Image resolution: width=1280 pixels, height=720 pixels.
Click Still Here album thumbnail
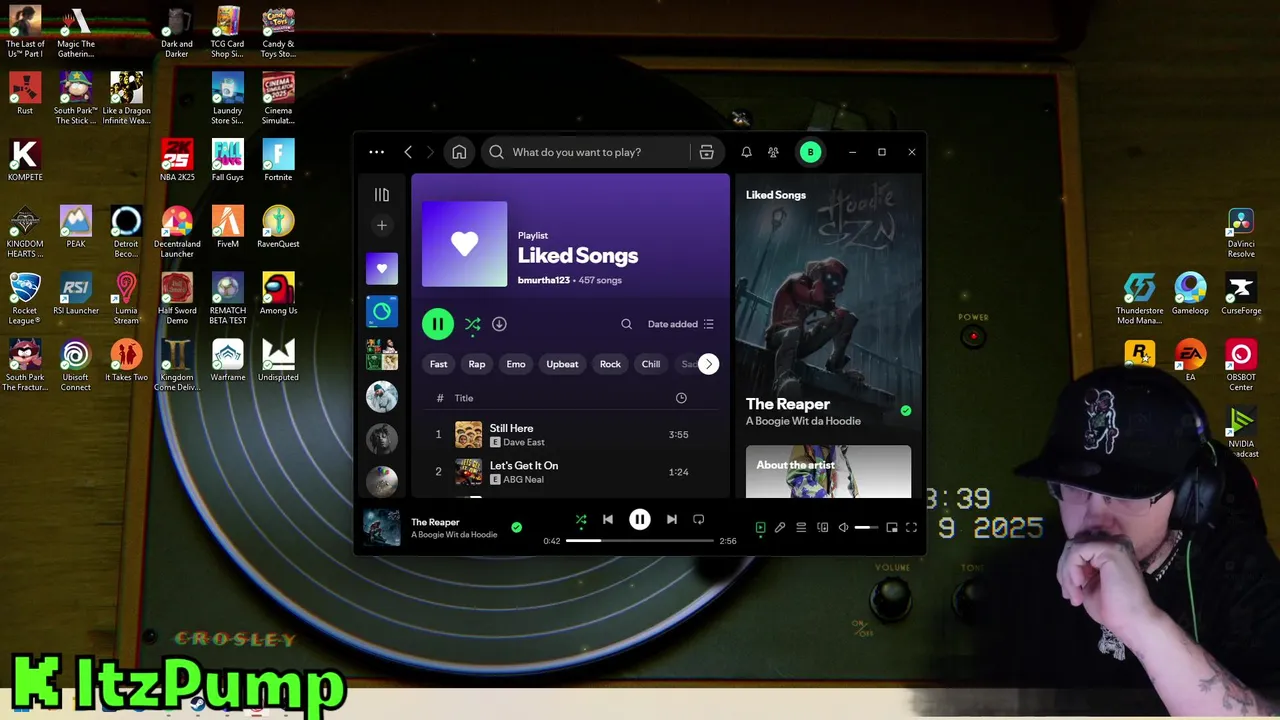468,435
